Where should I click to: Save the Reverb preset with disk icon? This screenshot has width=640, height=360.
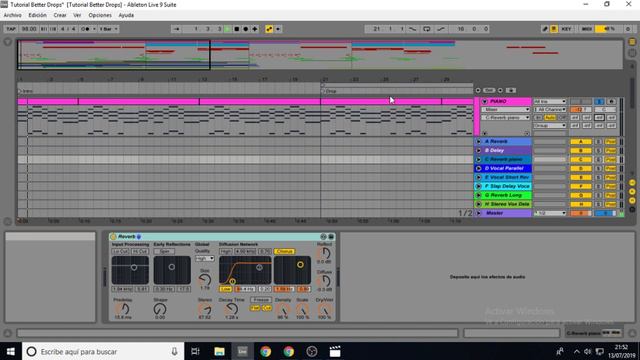point(331,237)
